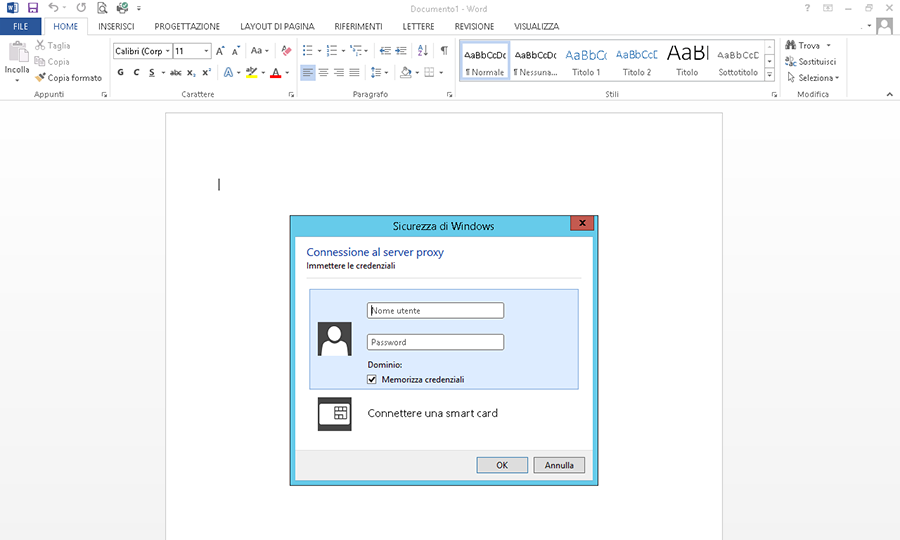
Task: Switch to LAYOUT DI PAGINA tab
Action: click(x=277, y=26)
